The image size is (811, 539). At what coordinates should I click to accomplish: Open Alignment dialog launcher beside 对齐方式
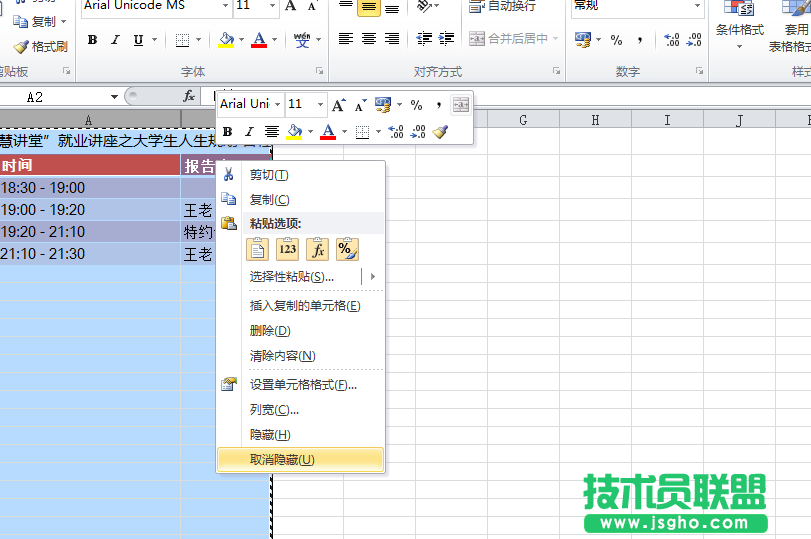click(x=557, y=71)
